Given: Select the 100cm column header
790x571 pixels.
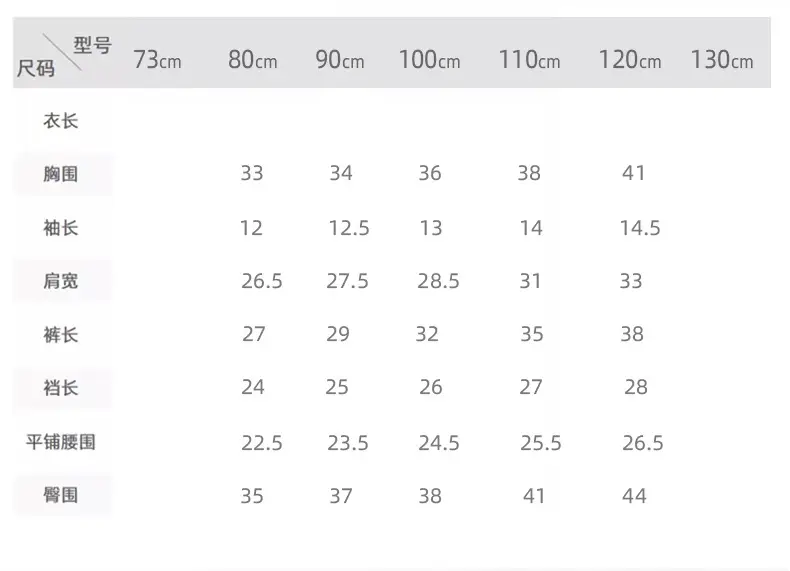Looking at the screenshot, I should point(429,60).
